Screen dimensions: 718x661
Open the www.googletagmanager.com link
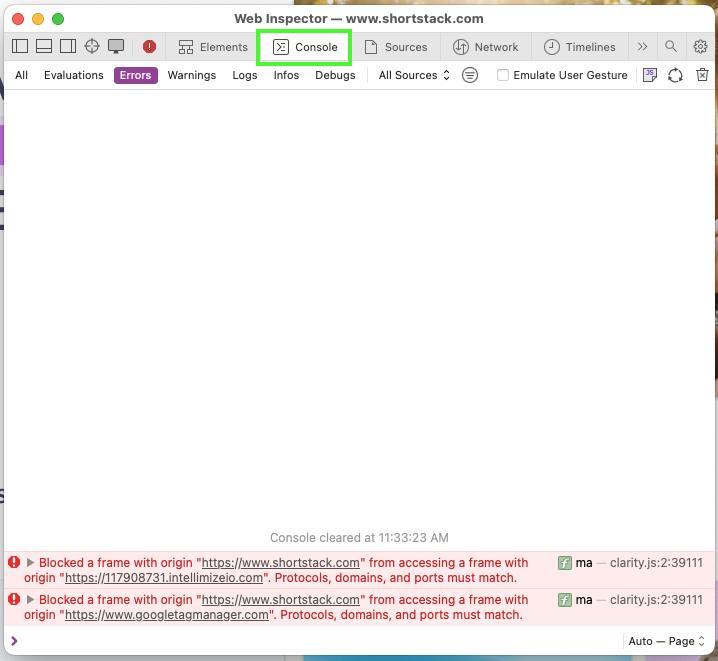[x=167, y=615]
